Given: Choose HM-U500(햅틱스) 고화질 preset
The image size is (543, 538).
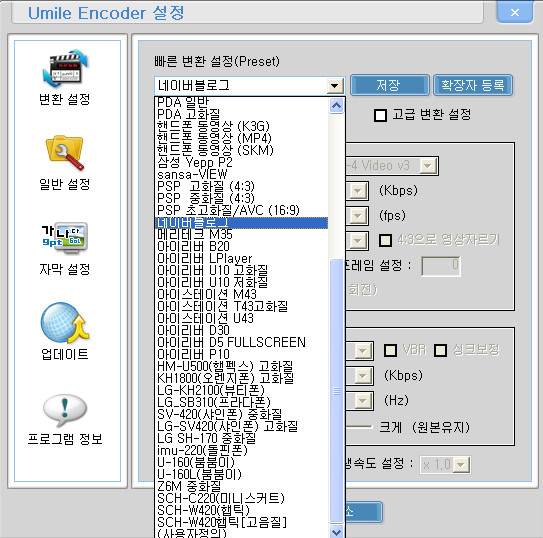Looking at the screenshot, I should tap(242, 366).
